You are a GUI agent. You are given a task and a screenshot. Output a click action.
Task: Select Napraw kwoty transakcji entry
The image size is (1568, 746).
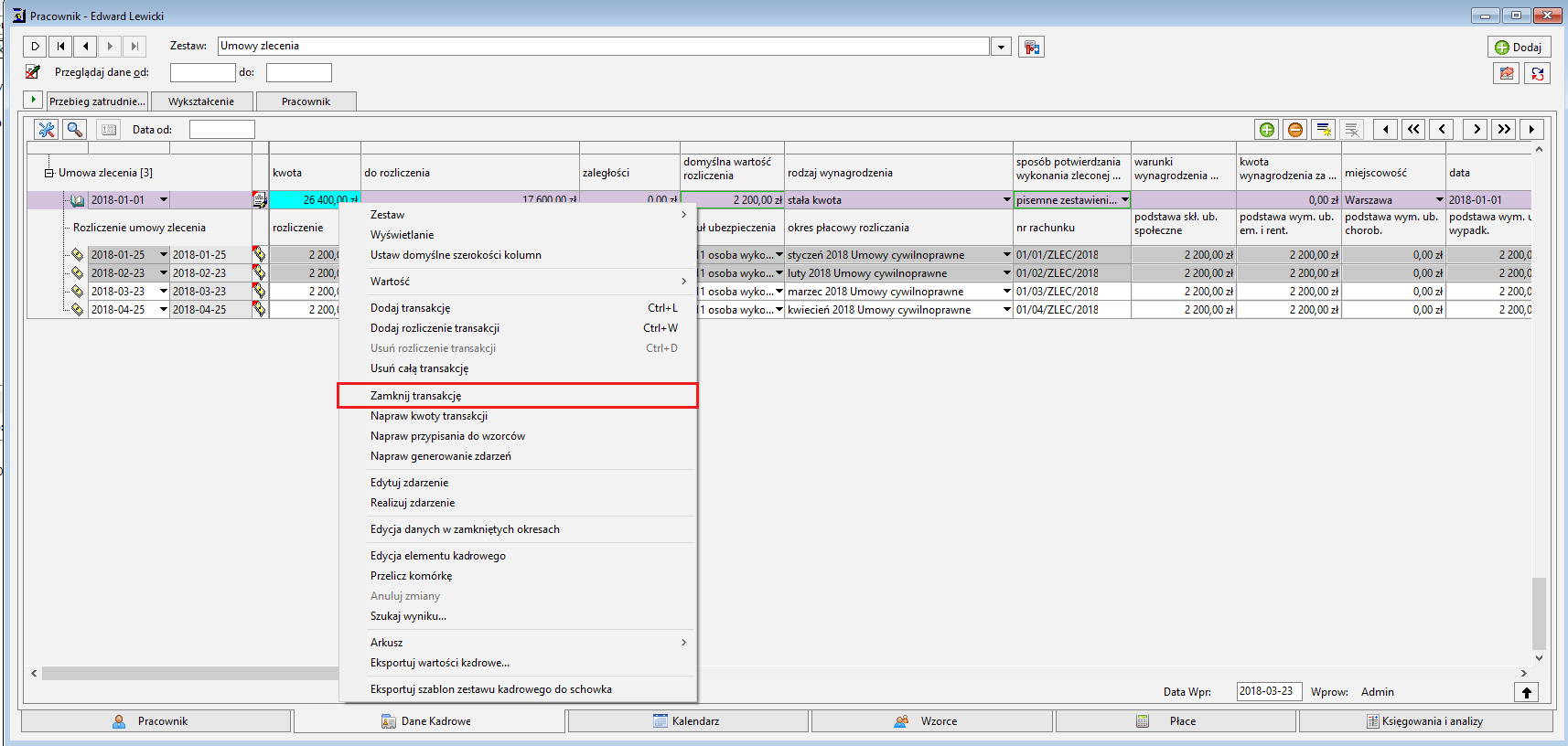pyautogui.click(x=518, y=416)
